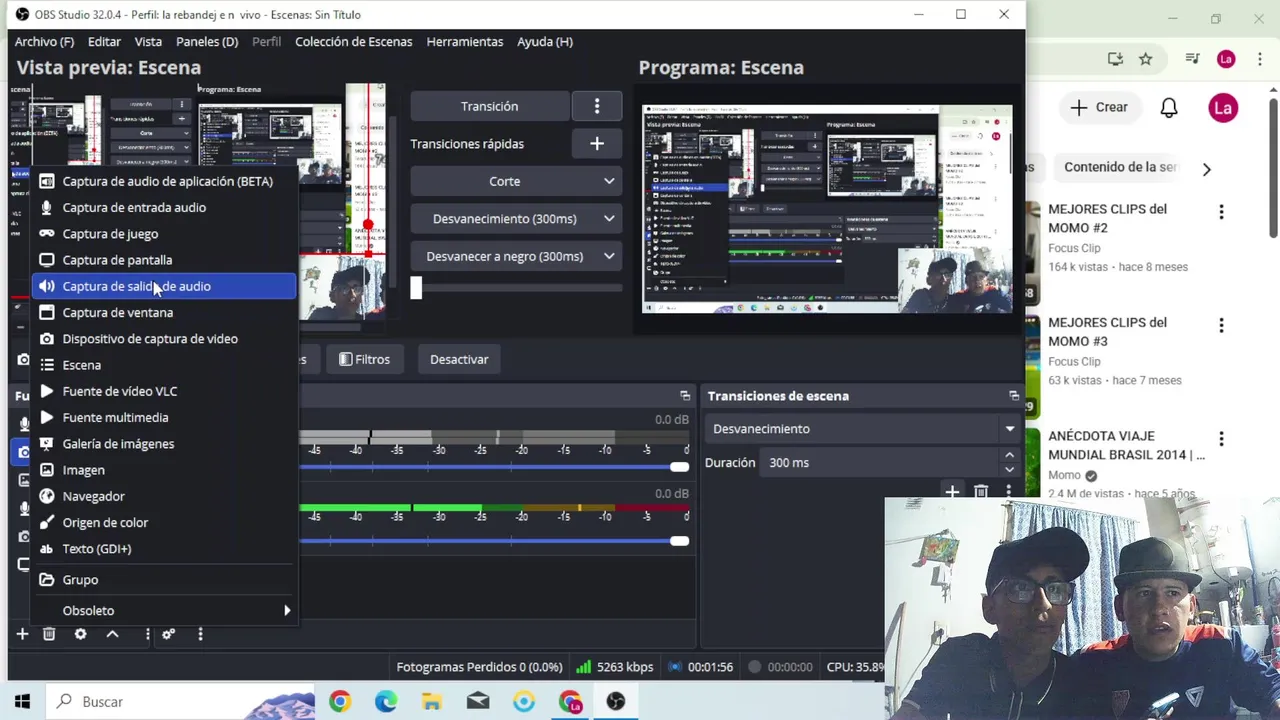This screenshot has height=720, width=1280.
Task: Adjust volume slider under green meter
Action: pos(679,541)
